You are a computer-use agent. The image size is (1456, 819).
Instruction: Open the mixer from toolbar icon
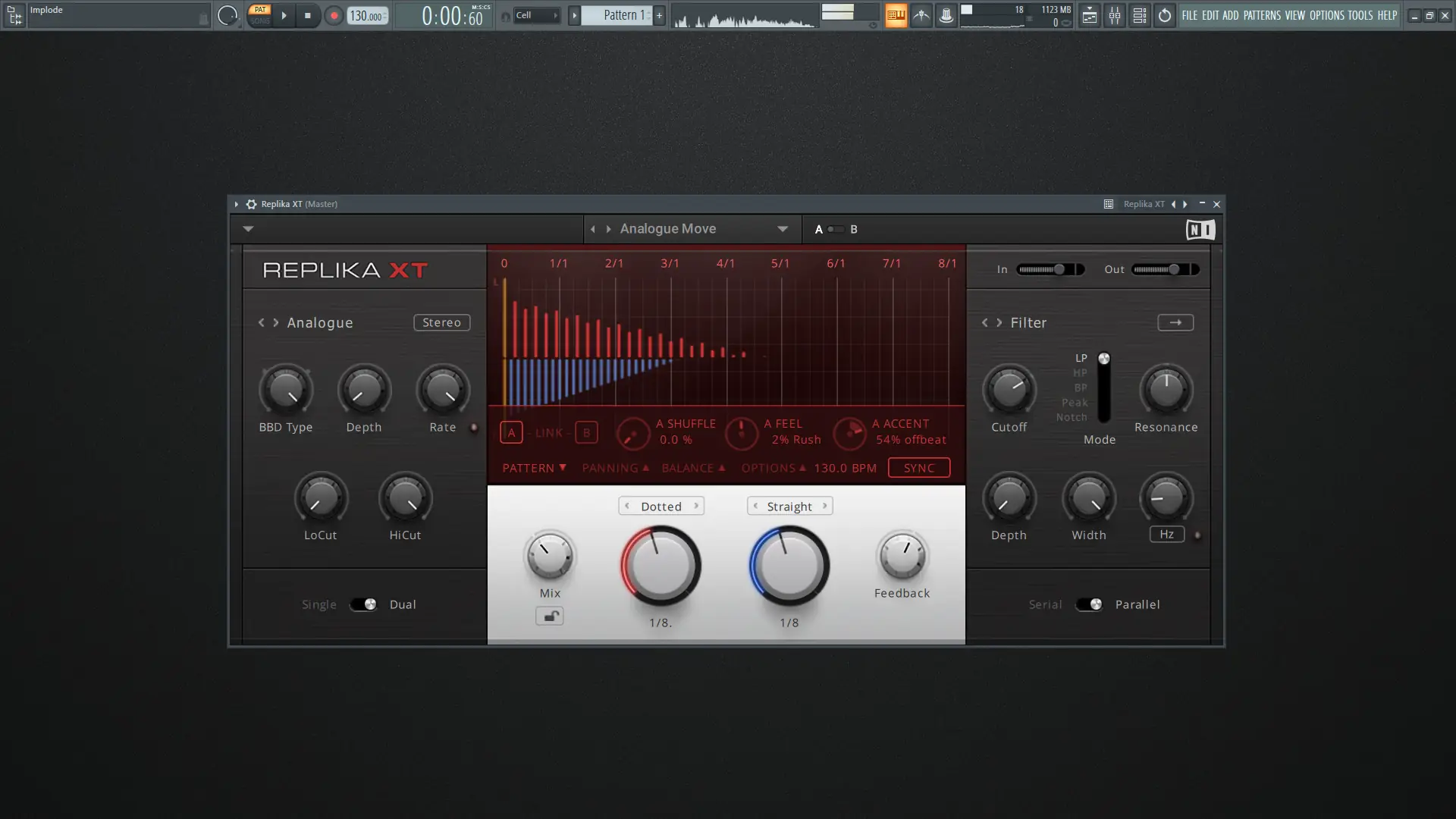(1114, 15)
